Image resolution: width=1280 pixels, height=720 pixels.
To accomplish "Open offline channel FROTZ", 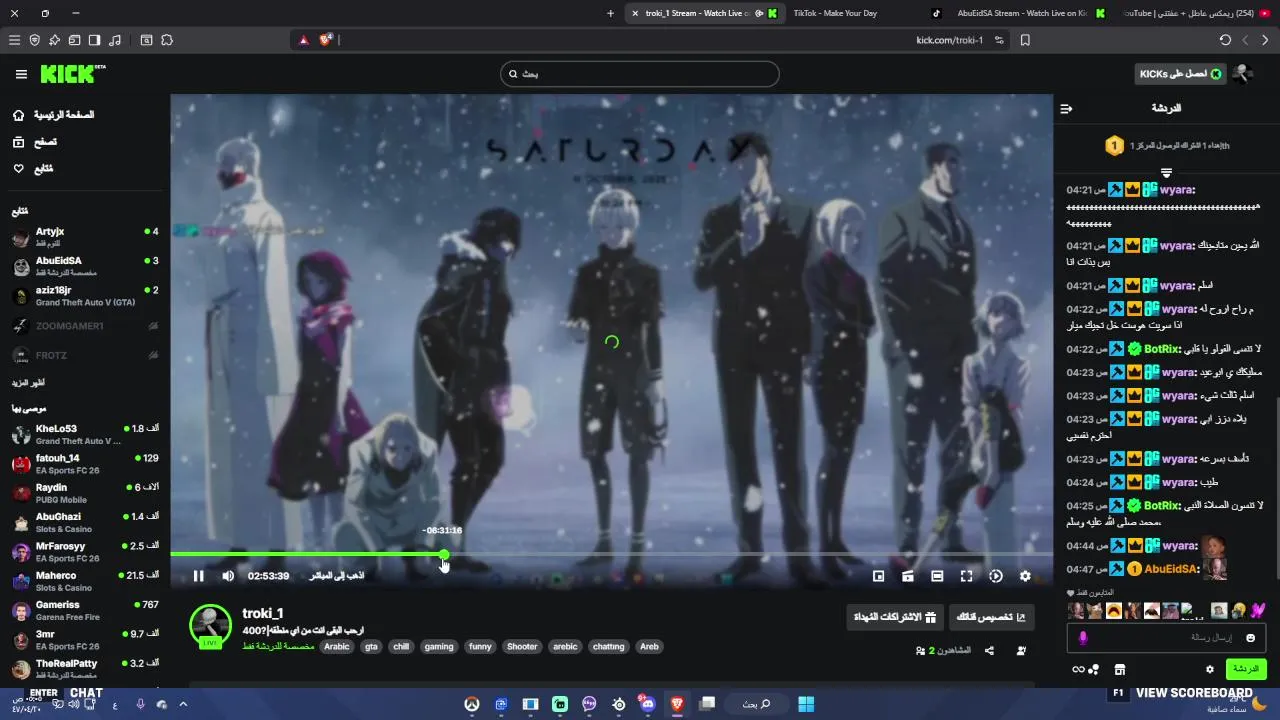I will tap(85, 355).
